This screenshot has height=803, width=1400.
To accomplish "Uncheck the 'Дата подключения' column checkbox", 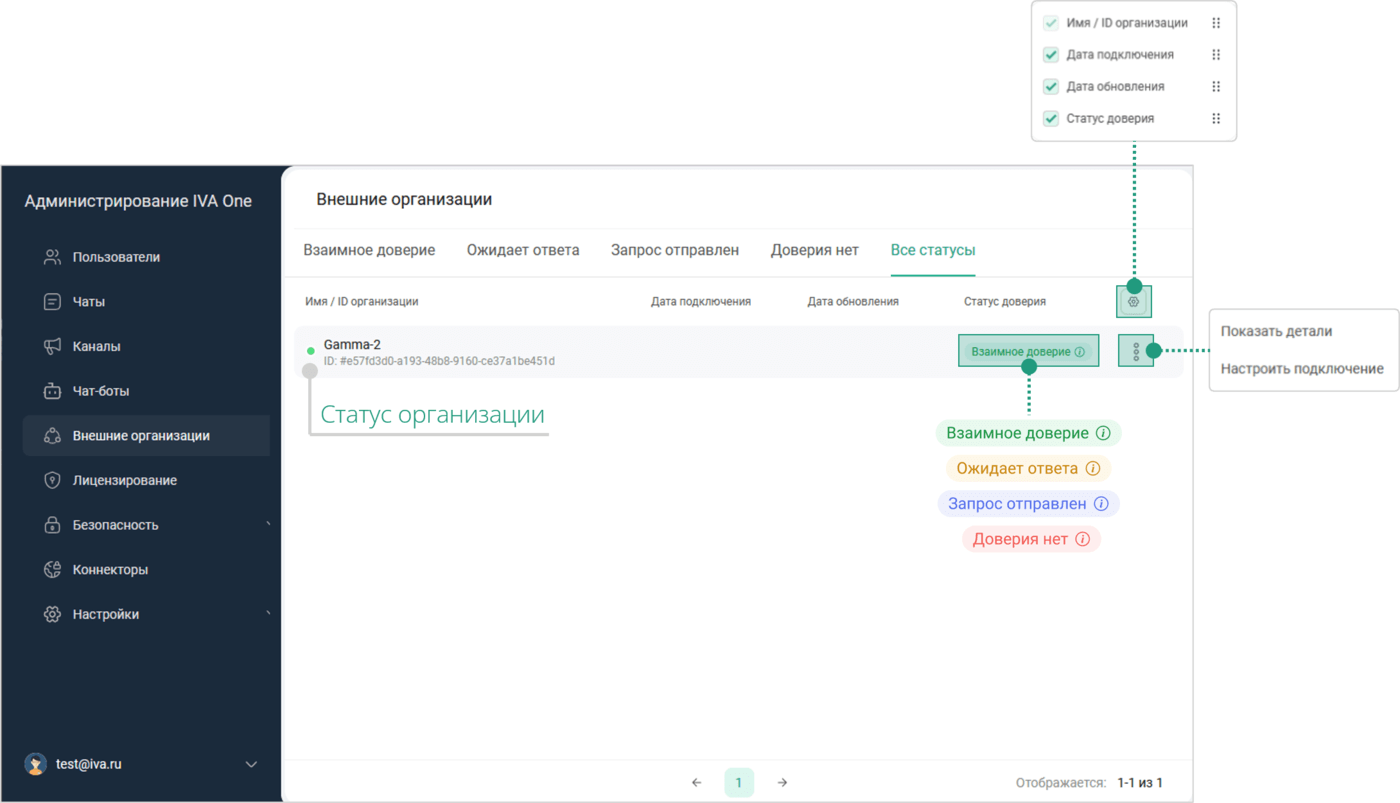I will (x=1051, y=55).
